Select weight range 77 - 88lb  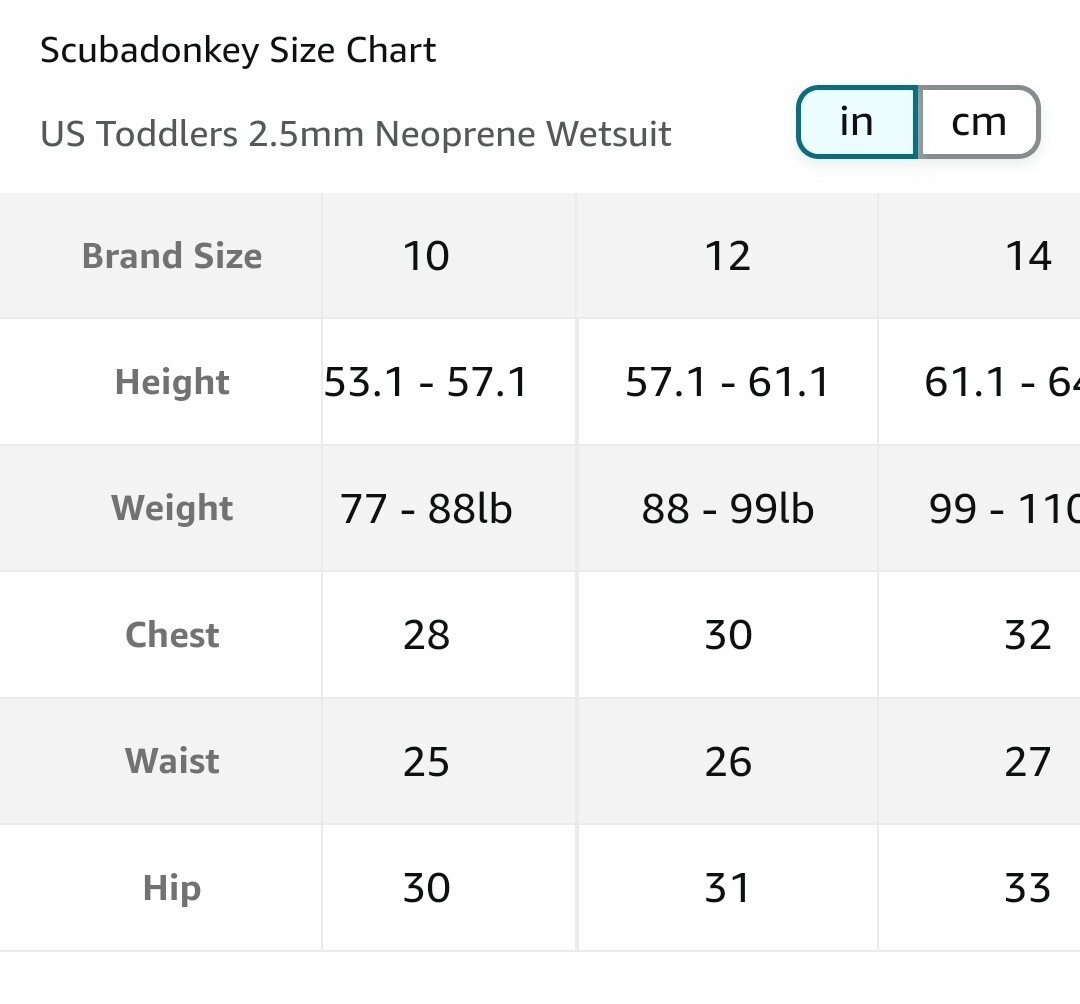tap(426, 509)
